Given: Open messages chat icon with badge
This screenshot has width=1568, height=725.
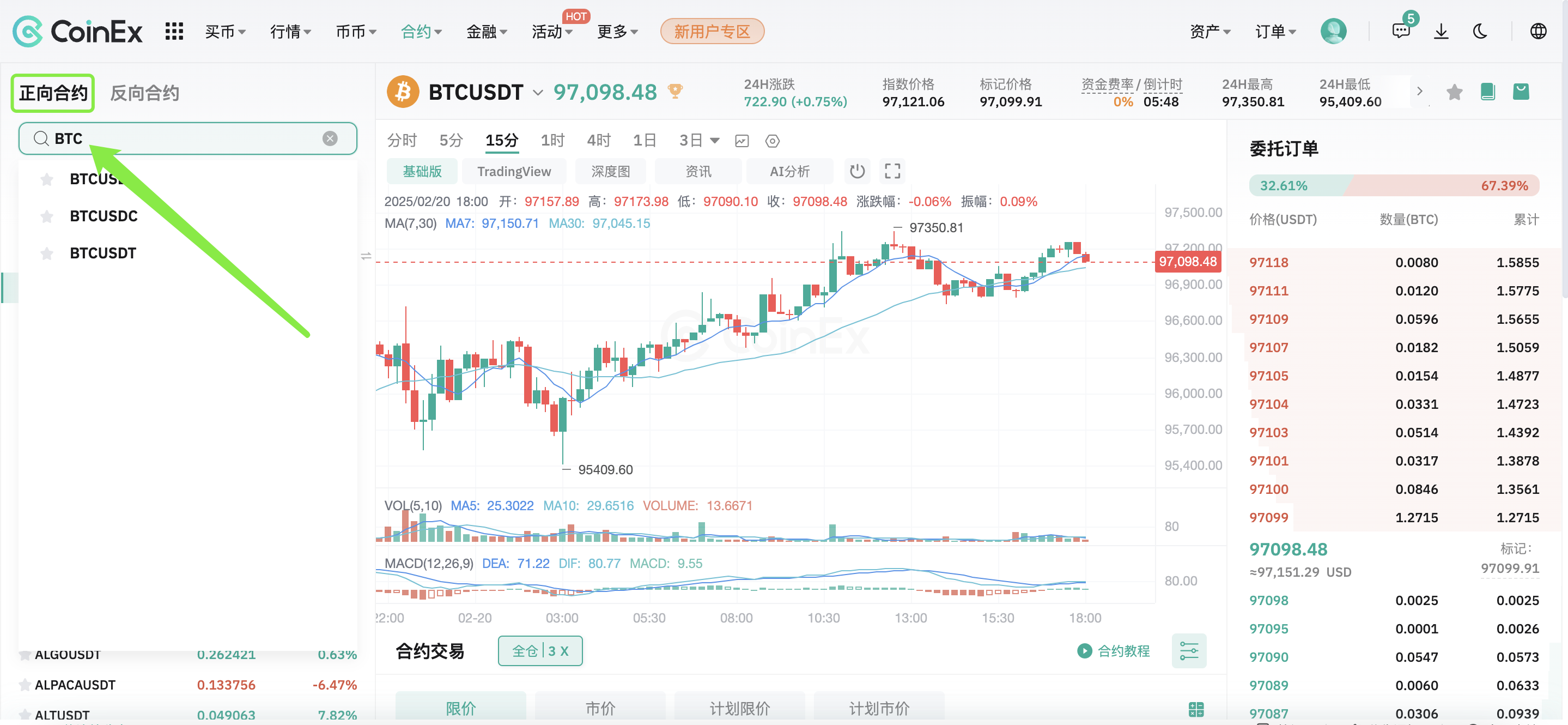Looking at the screenshot, I should pyautogui.click(x=1401, y=31).
